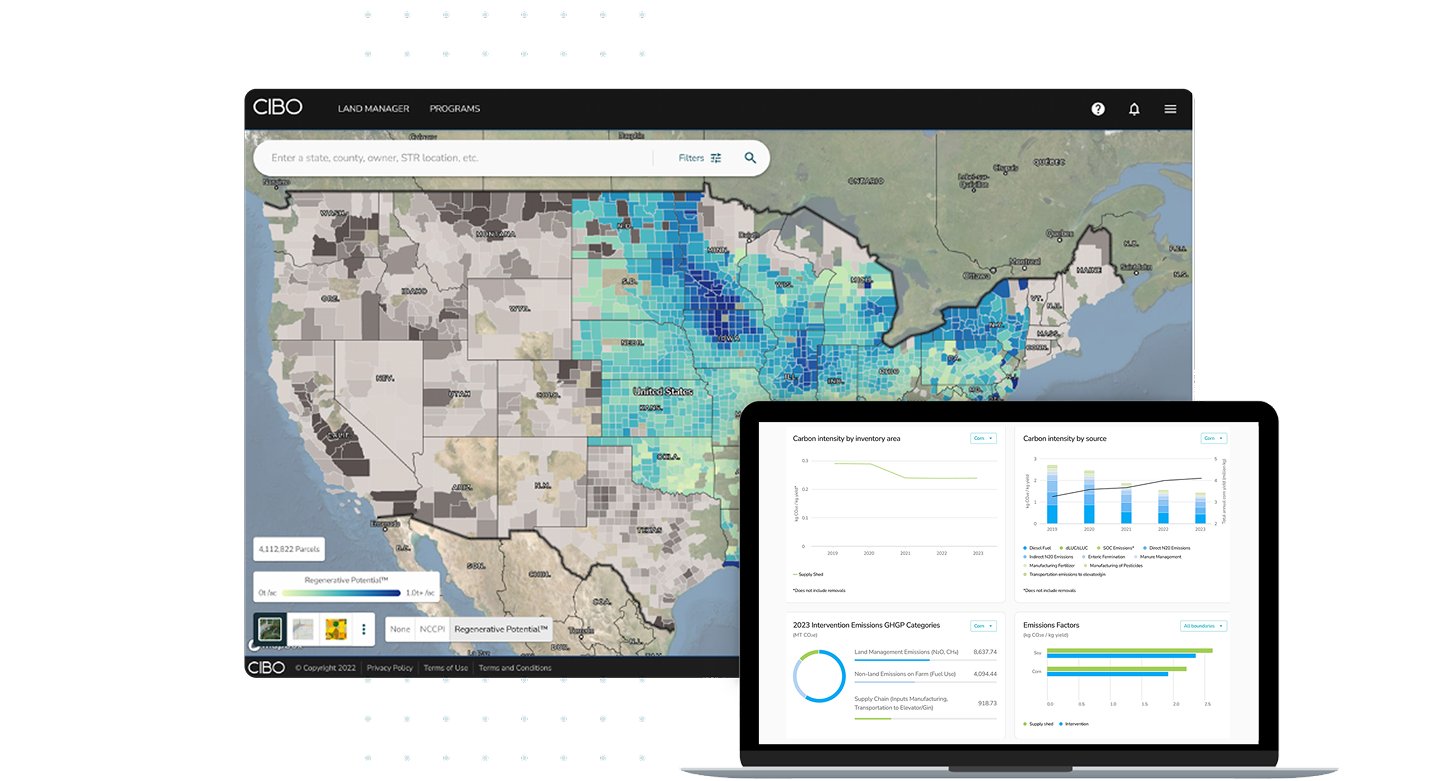Click the Non-land Emissions on Farm row
This screenshot has width=1439, height=781.
pos(926,678)
